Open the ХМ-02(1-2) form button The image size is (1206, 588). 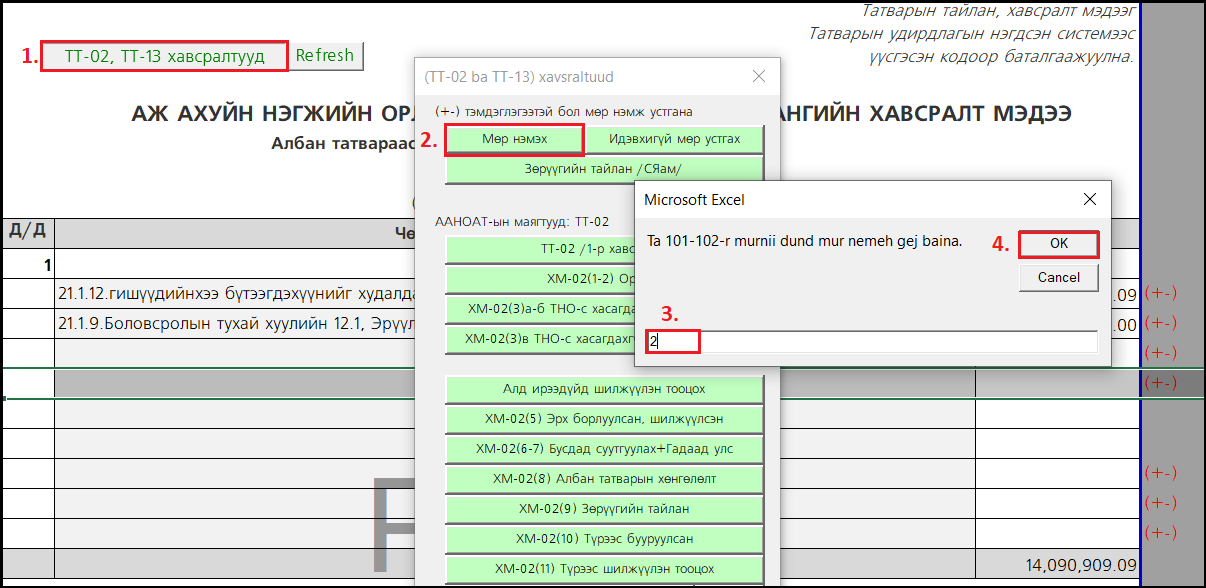540,279
